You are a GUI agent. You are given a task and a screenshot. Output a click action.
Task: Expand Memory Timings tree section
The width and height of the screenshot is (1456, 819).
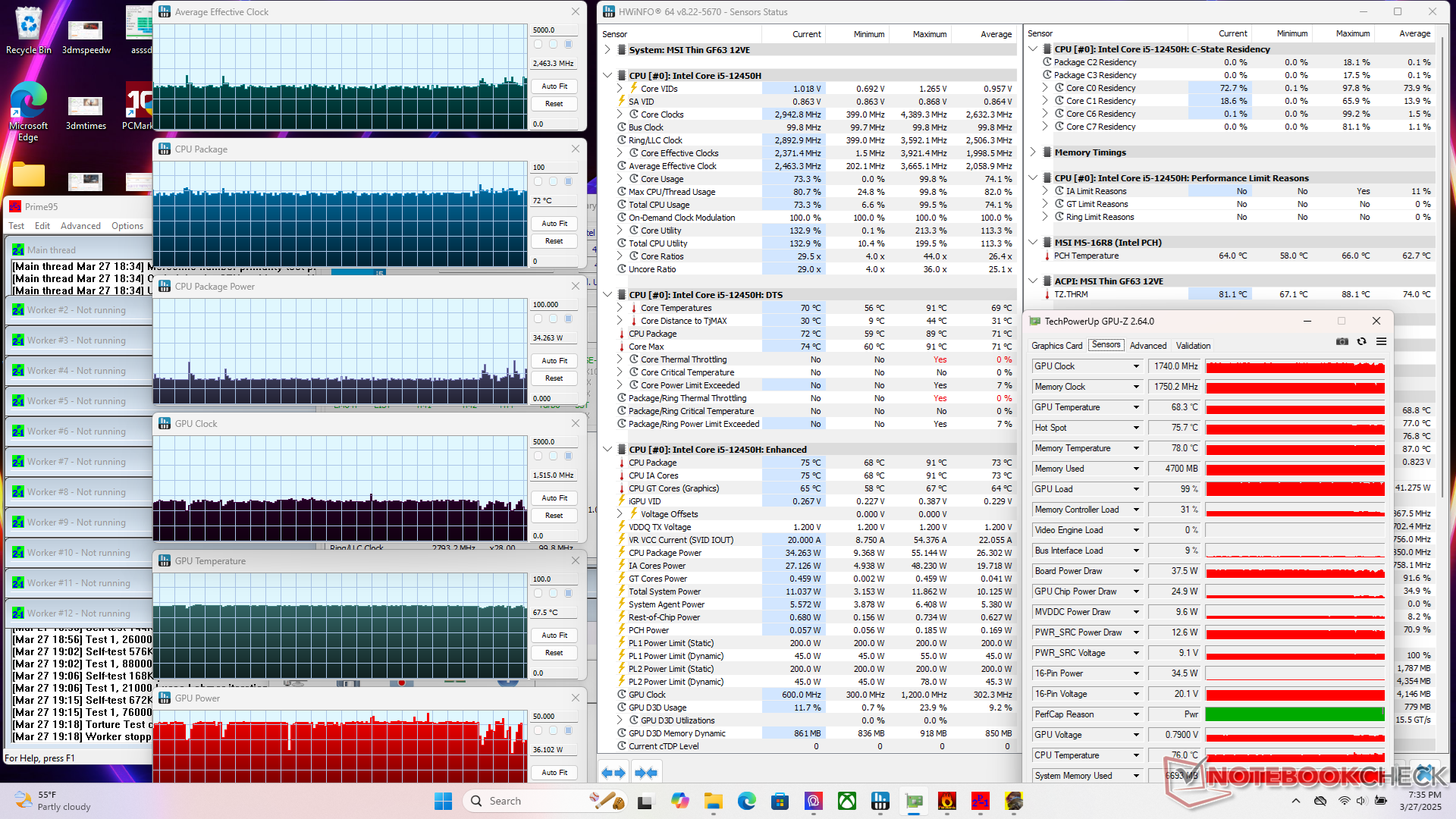(1033, 152)
